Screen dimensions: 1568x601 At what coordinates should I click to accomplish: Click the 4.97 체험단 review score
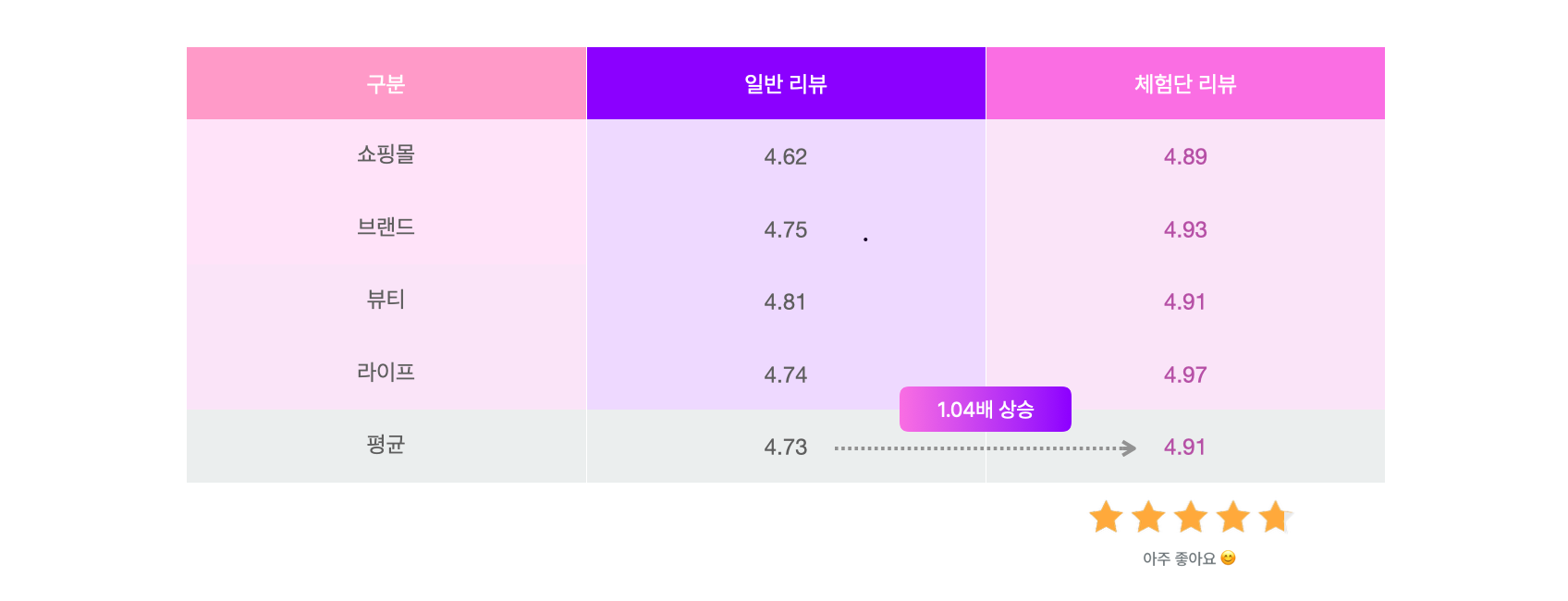tap(1185, 374)
